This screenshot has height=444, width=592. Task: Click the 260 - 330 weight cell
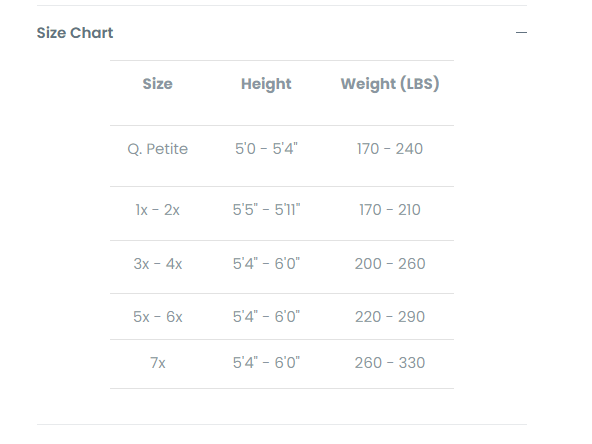[390, 363]
